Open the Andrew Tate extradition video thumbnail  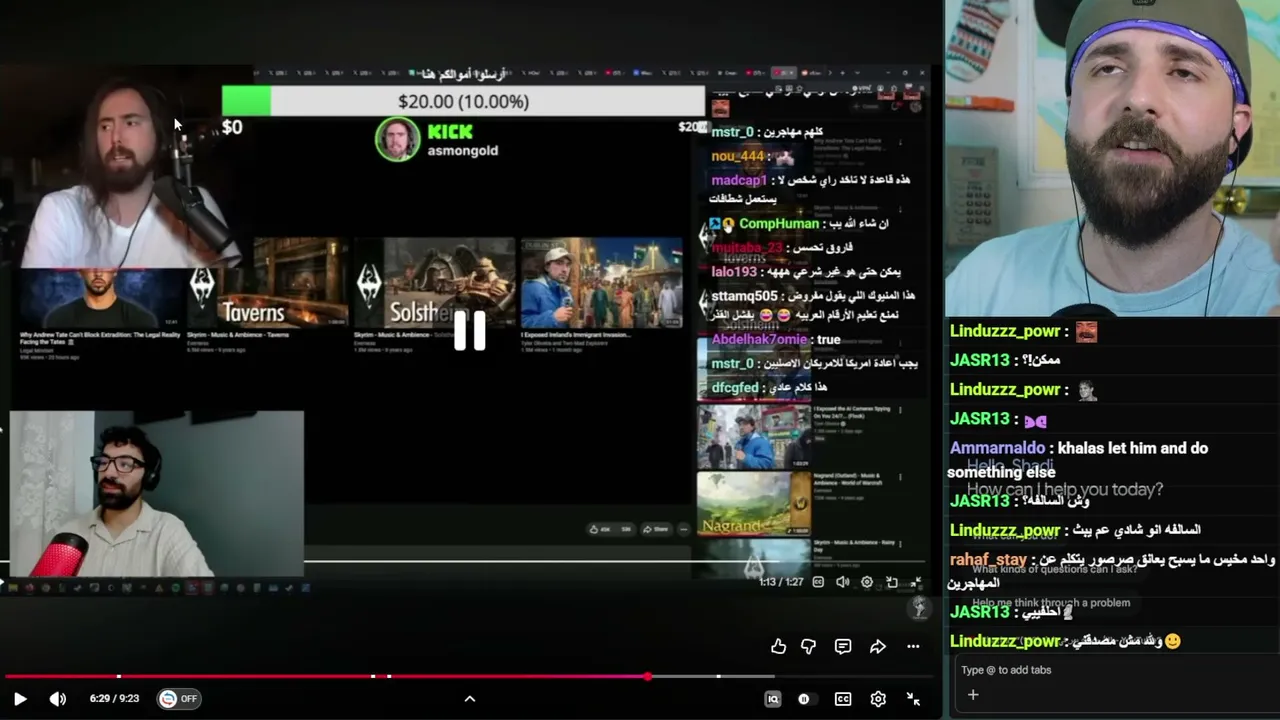point(101,298)
